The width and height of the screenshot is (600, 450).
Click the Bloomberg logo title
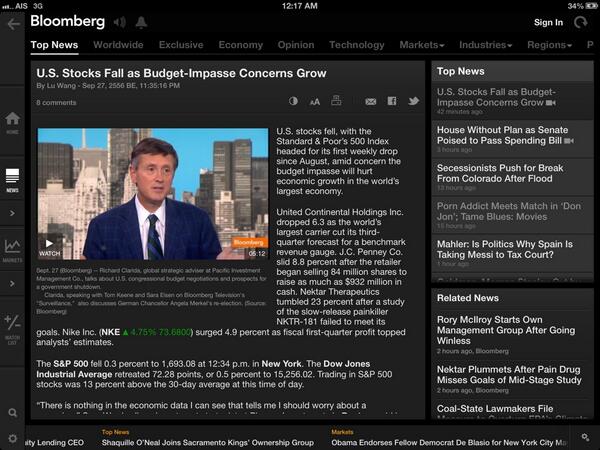[67, 21]
